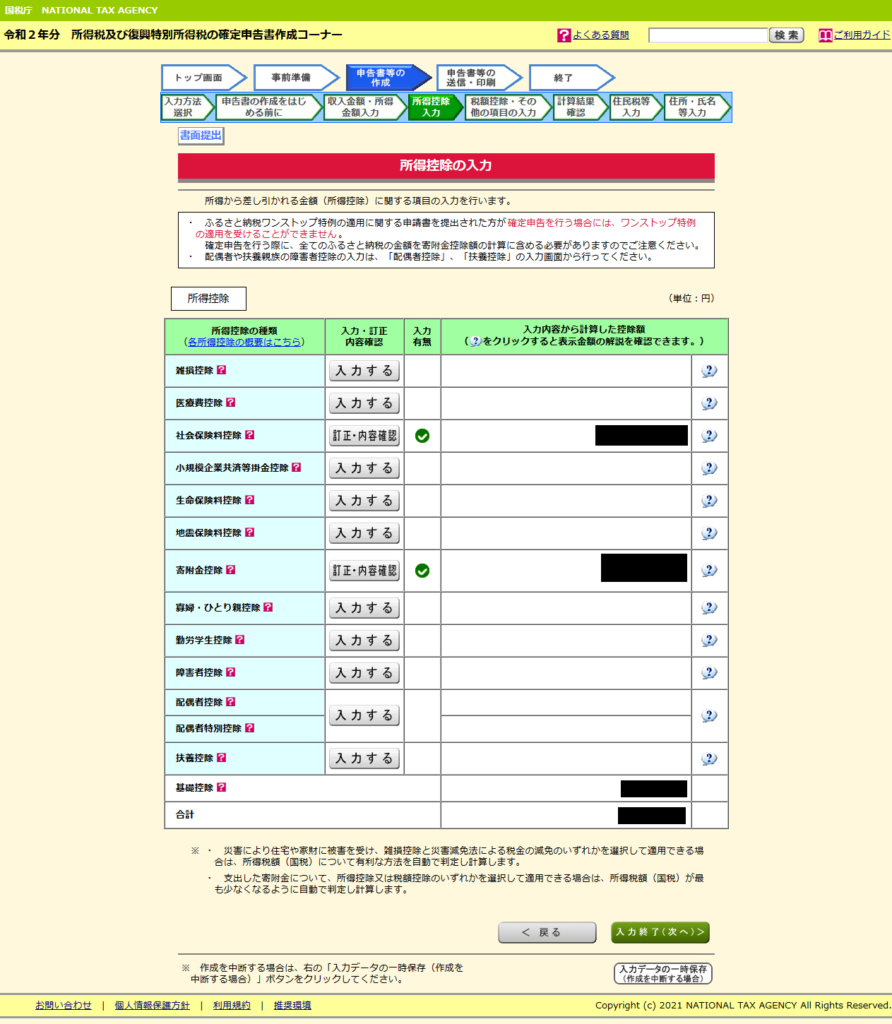Click 入力する button for 扶養控除
The width and height of the screenshot is (892, 1024).
364,759
